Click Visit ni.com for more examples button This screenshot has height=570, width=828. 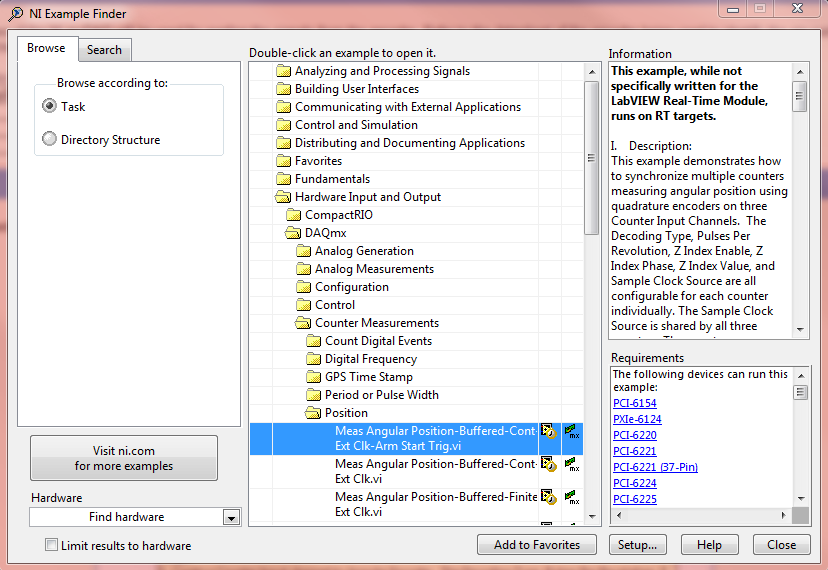pos(124,458)
